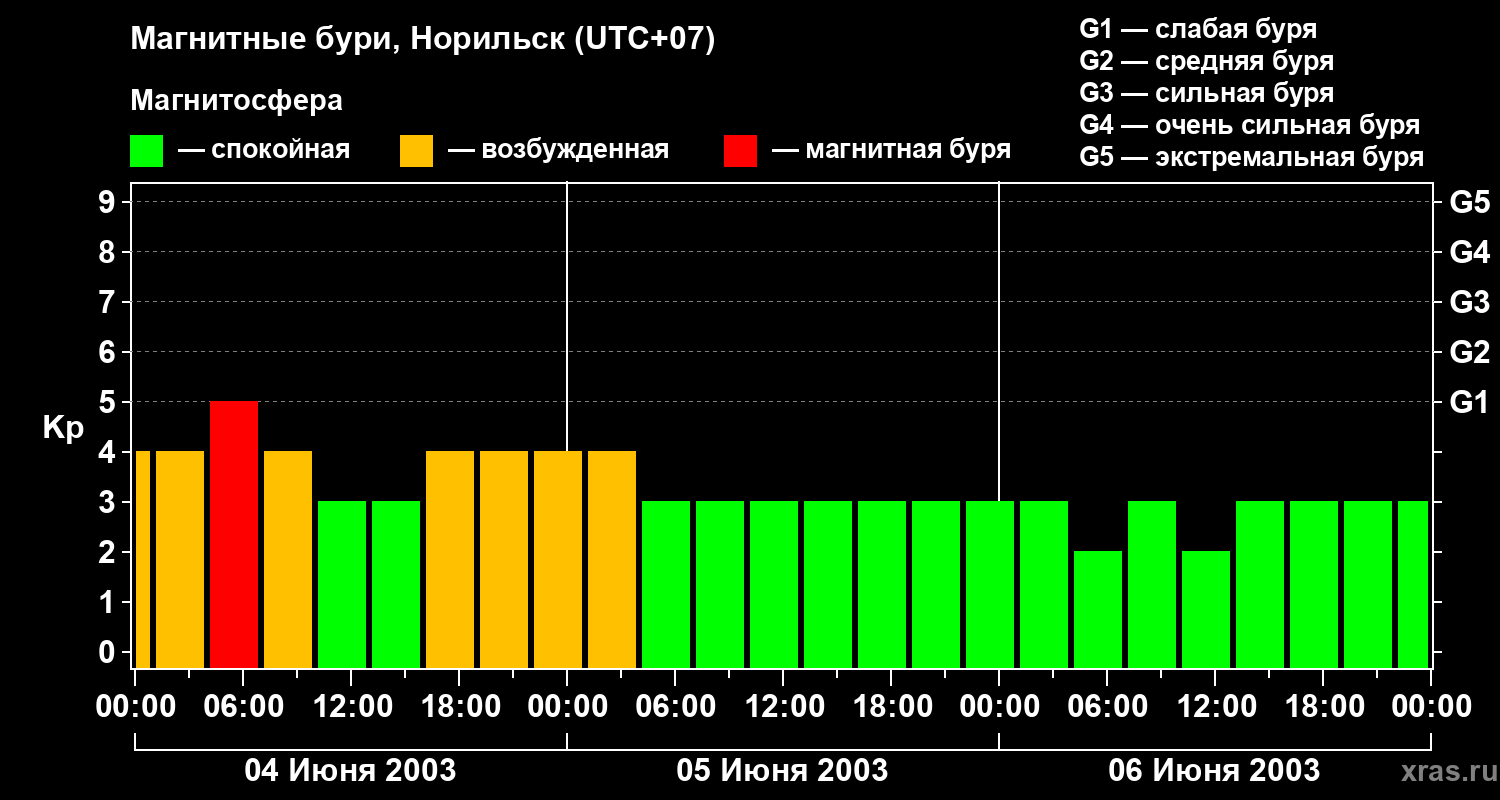Click the green bar above 06:00 on 05 Июня
This screenshot has height=800, width=1500.
click(x=666, y=584)
